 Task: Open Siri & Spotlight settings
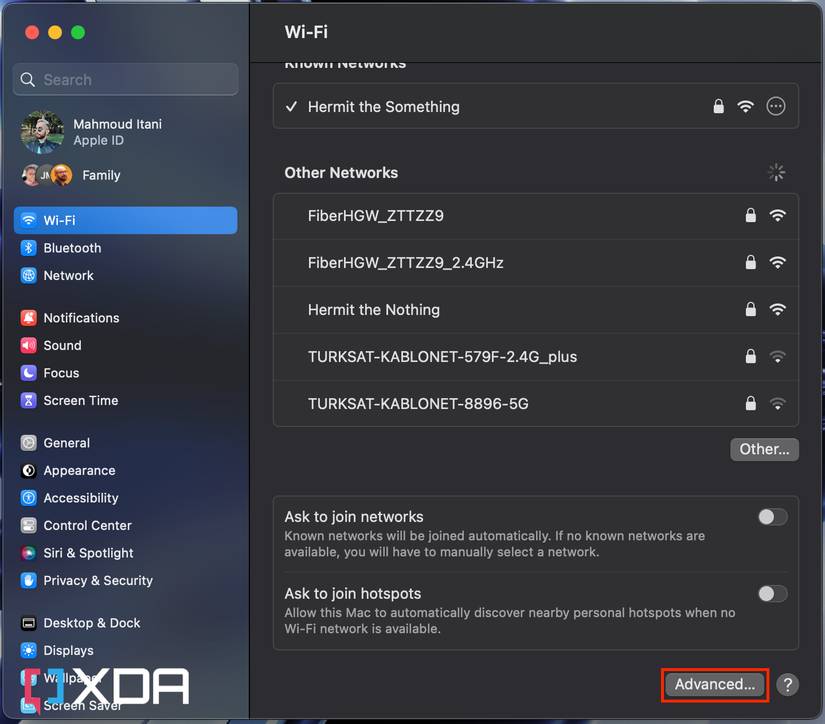tap(125, 553)
